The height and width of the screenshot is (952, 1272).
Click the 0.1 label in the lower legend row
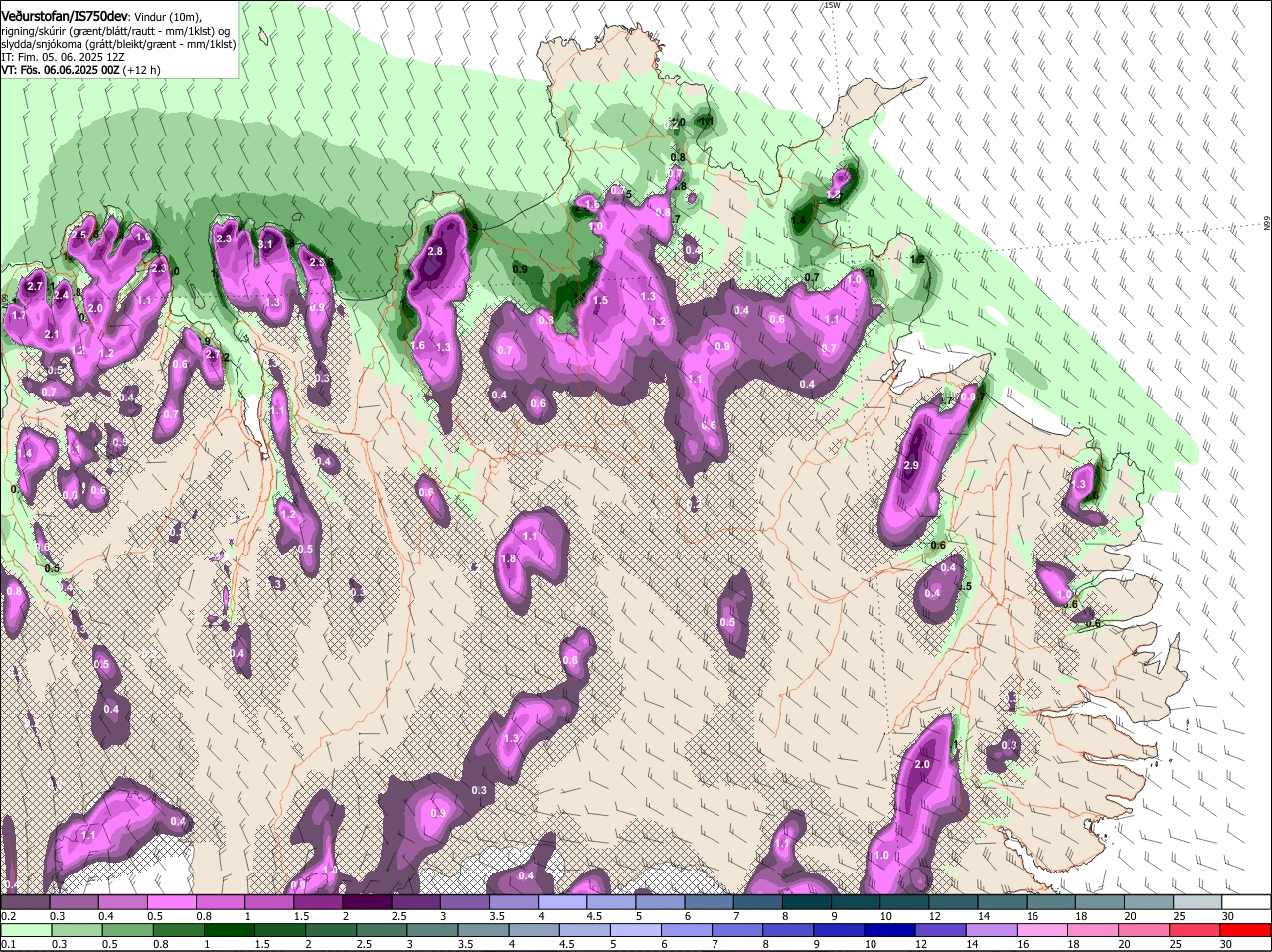coord(8,943)
